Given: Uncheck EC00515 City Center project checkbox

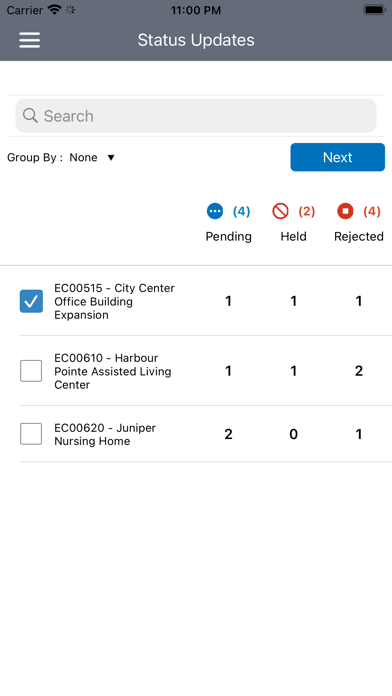Looking at the screenshot, I should pyautogui.click(x=31, y=301).
